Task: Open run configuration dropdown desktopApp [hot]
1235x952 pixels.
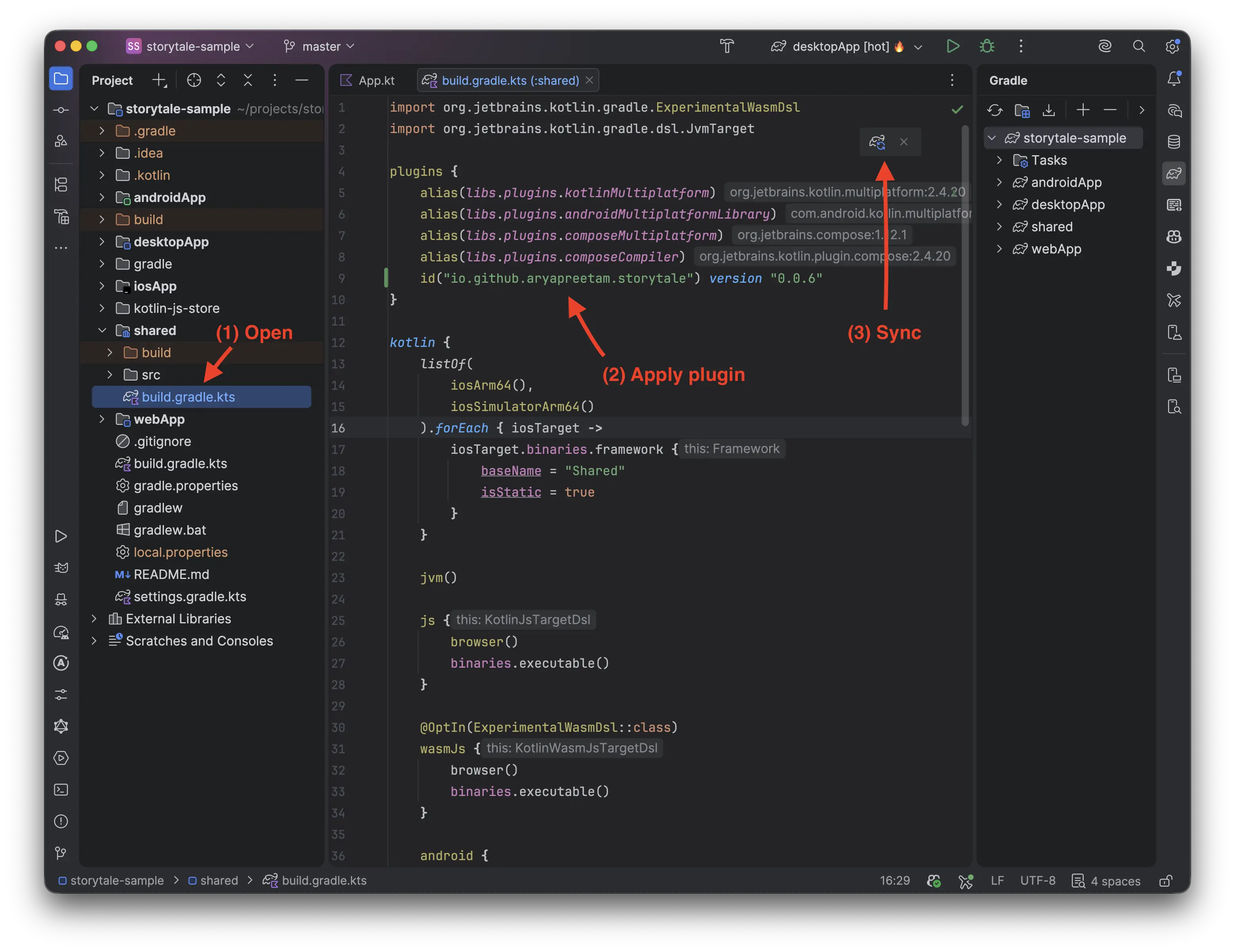Action: [847, 46]
